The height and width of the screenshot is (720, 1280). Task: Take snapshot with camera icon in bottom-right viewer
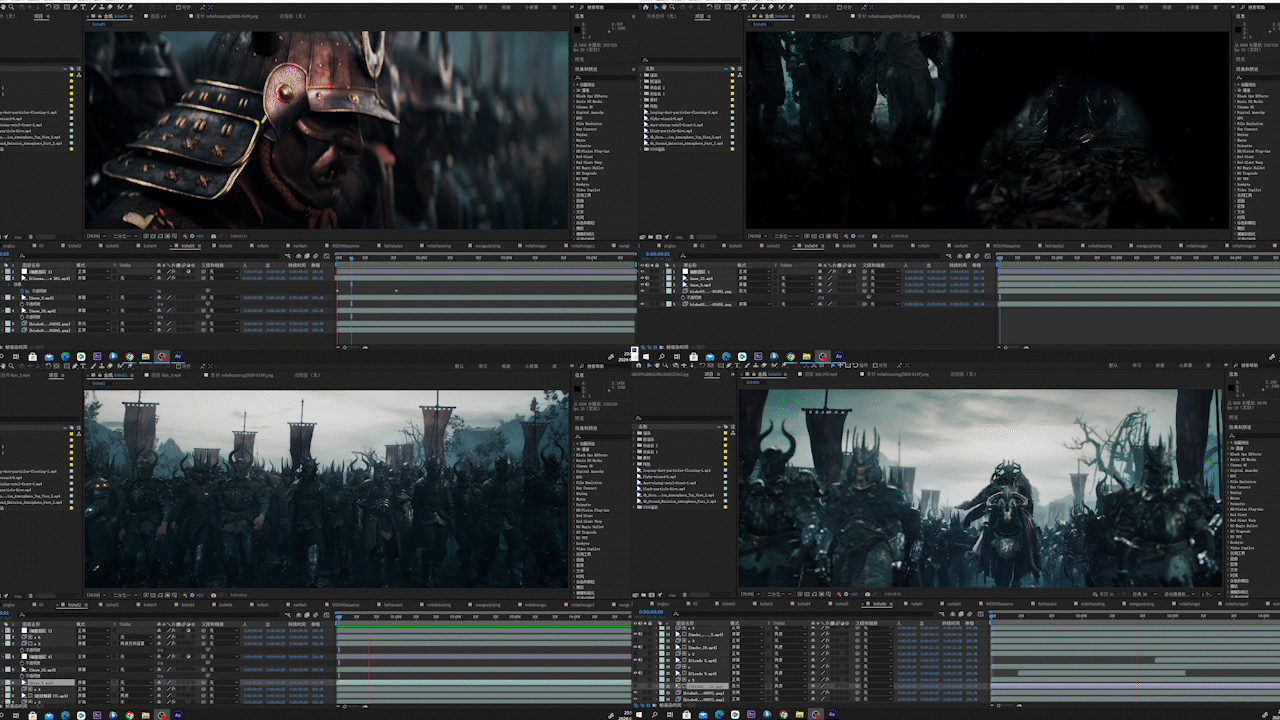coord(867,594)
